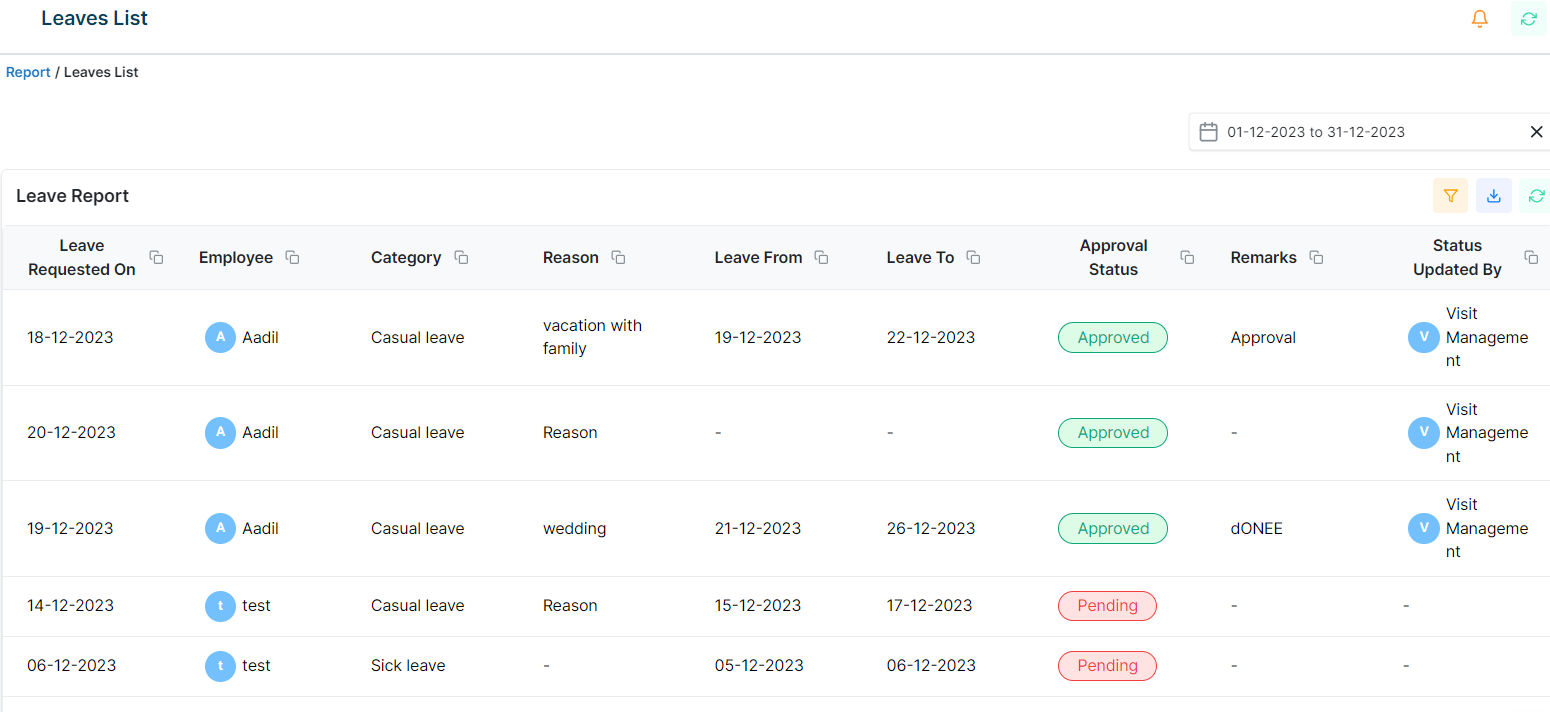1550x712 pixels.
Task: Copy the Category column using its icon
Action: (x=461, y=257)
